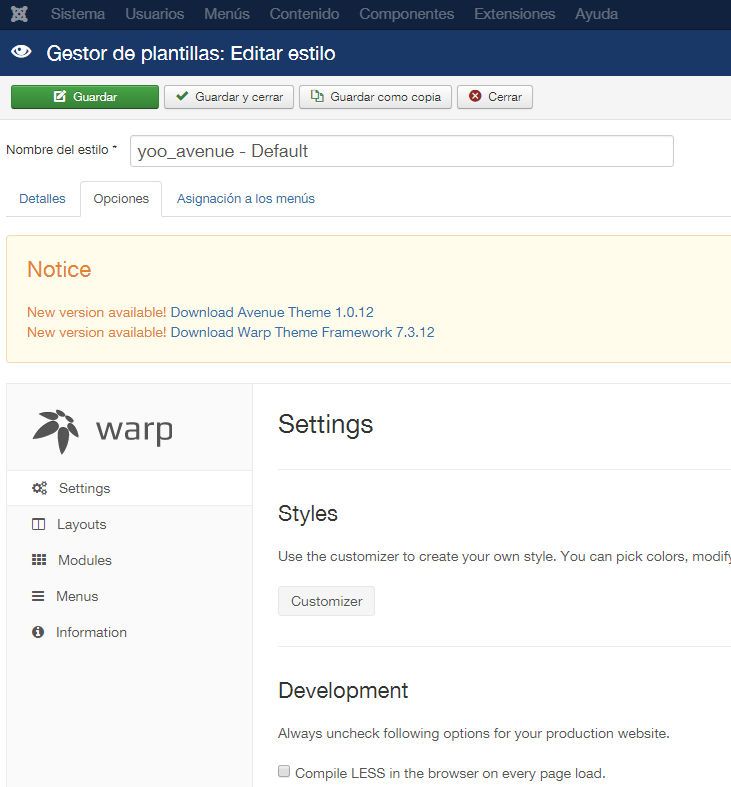Screen dimensions: 731x787
Task: Click the Warp framework logo
Action: [x=103, y=431]
